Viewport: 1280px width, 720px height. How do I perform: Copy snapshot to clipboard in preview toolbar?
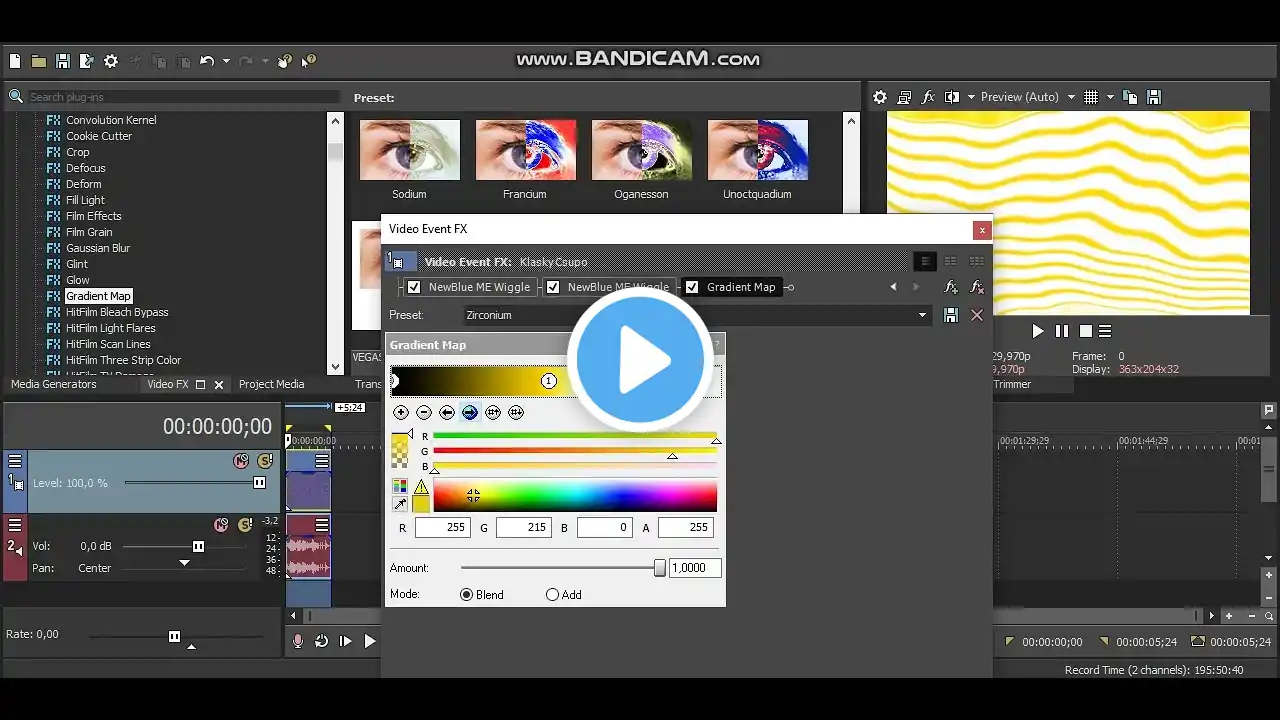1130,97
